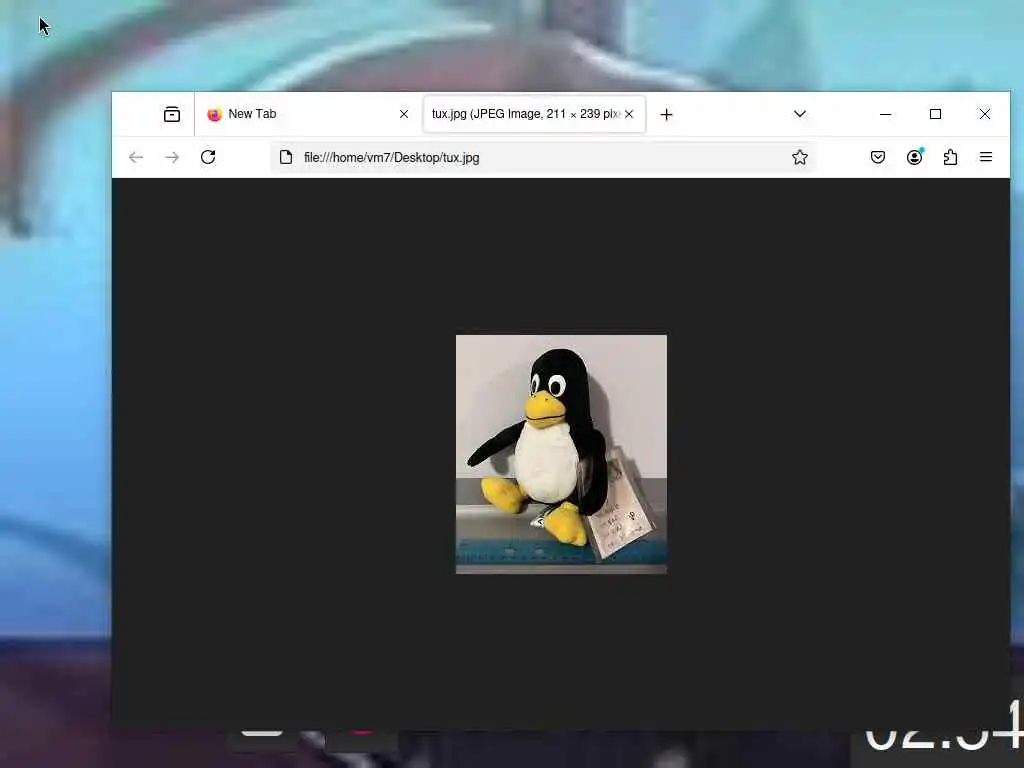Screen dimensions: 1024x768
Task: Bookmark this page with the star icon
Action: (799, 157)
